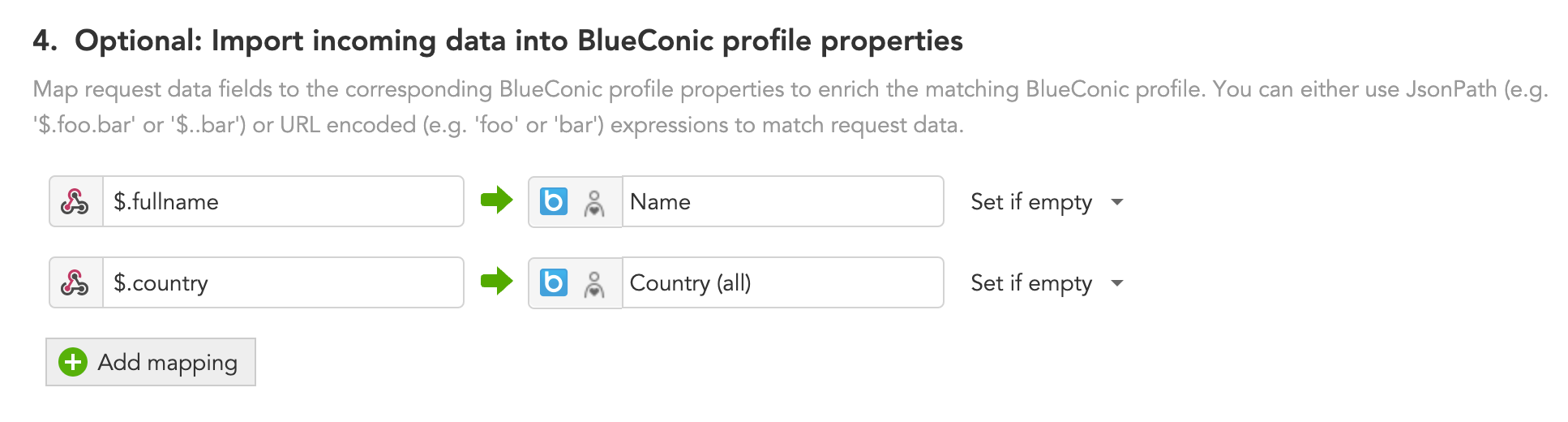Focus the $.fullname source field
The image size is (1568, 422).
tap(283, 201)
